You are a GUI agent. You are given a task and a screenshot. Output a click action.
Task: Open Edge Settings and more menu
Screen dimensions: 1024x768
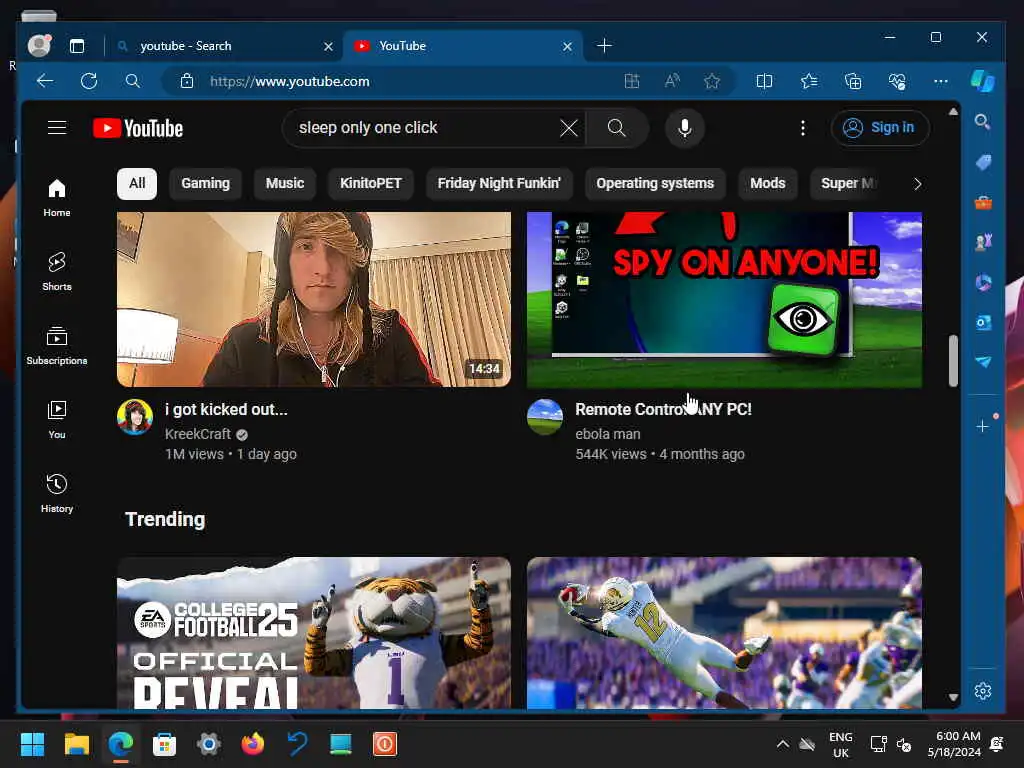pyautogui.click(x=940, y=81)
